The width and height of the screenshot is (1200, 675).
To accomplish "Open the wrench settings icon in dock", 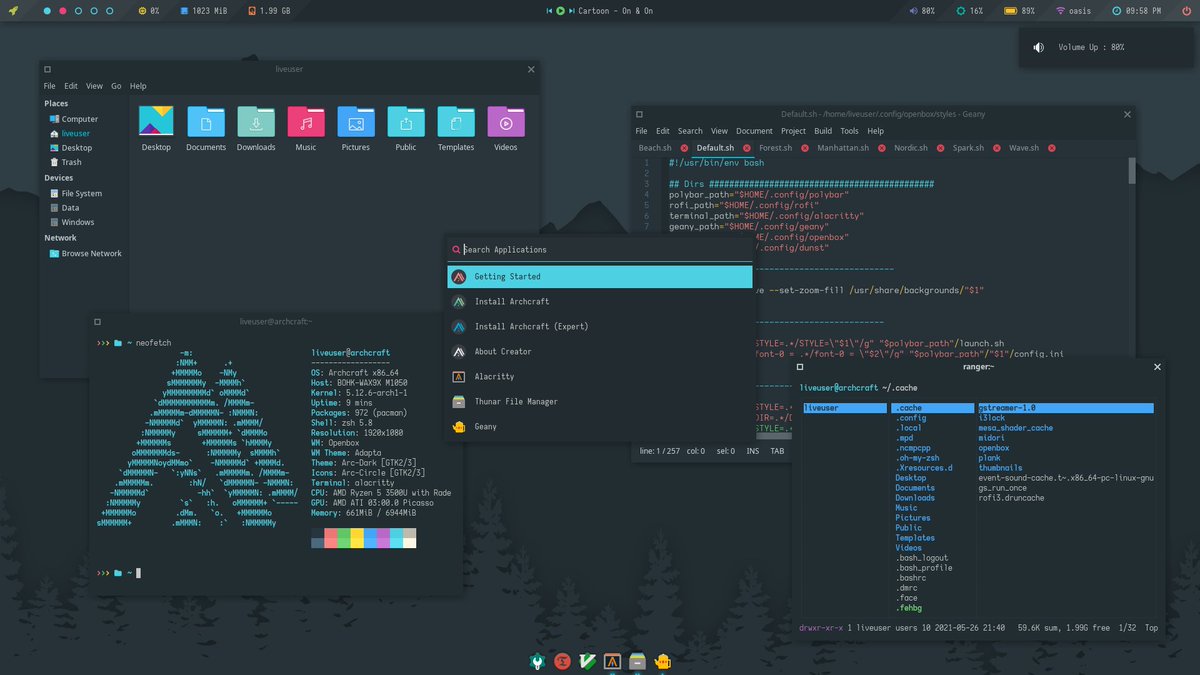I will [x=538, y=661].
